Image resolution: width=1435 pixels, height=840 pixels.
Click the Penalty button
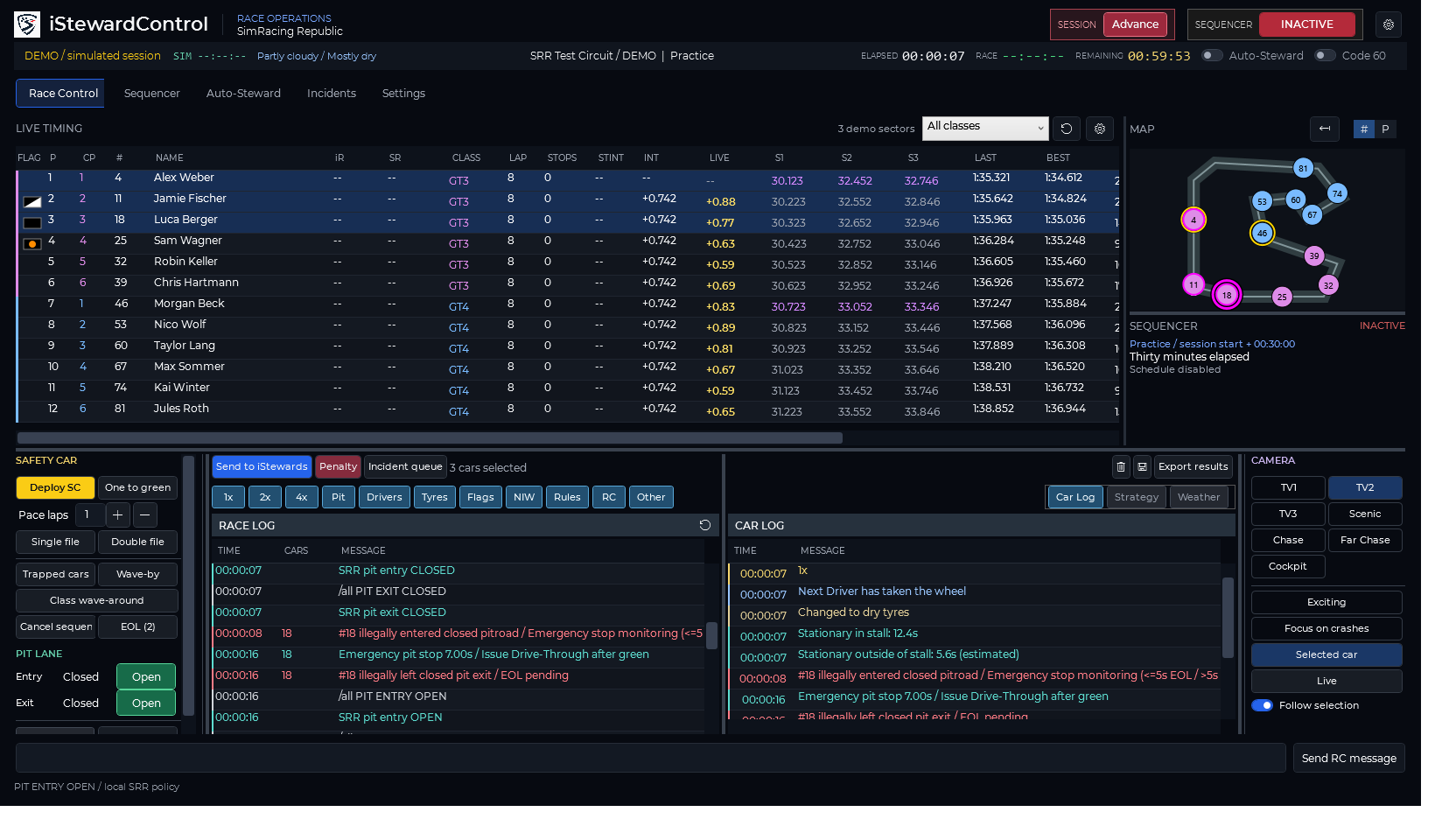point(338,467)
